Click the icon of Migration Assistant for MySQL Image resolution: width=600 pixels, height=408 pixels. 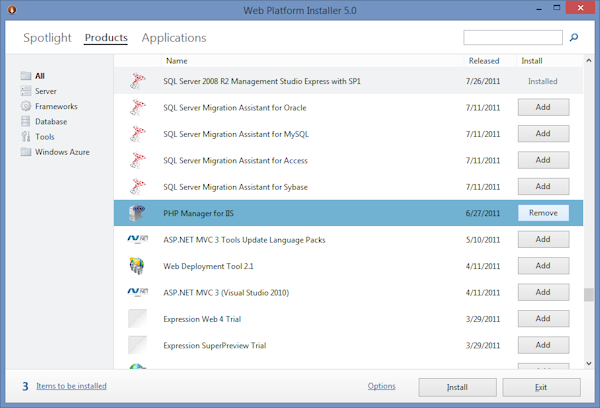(138, 134)
